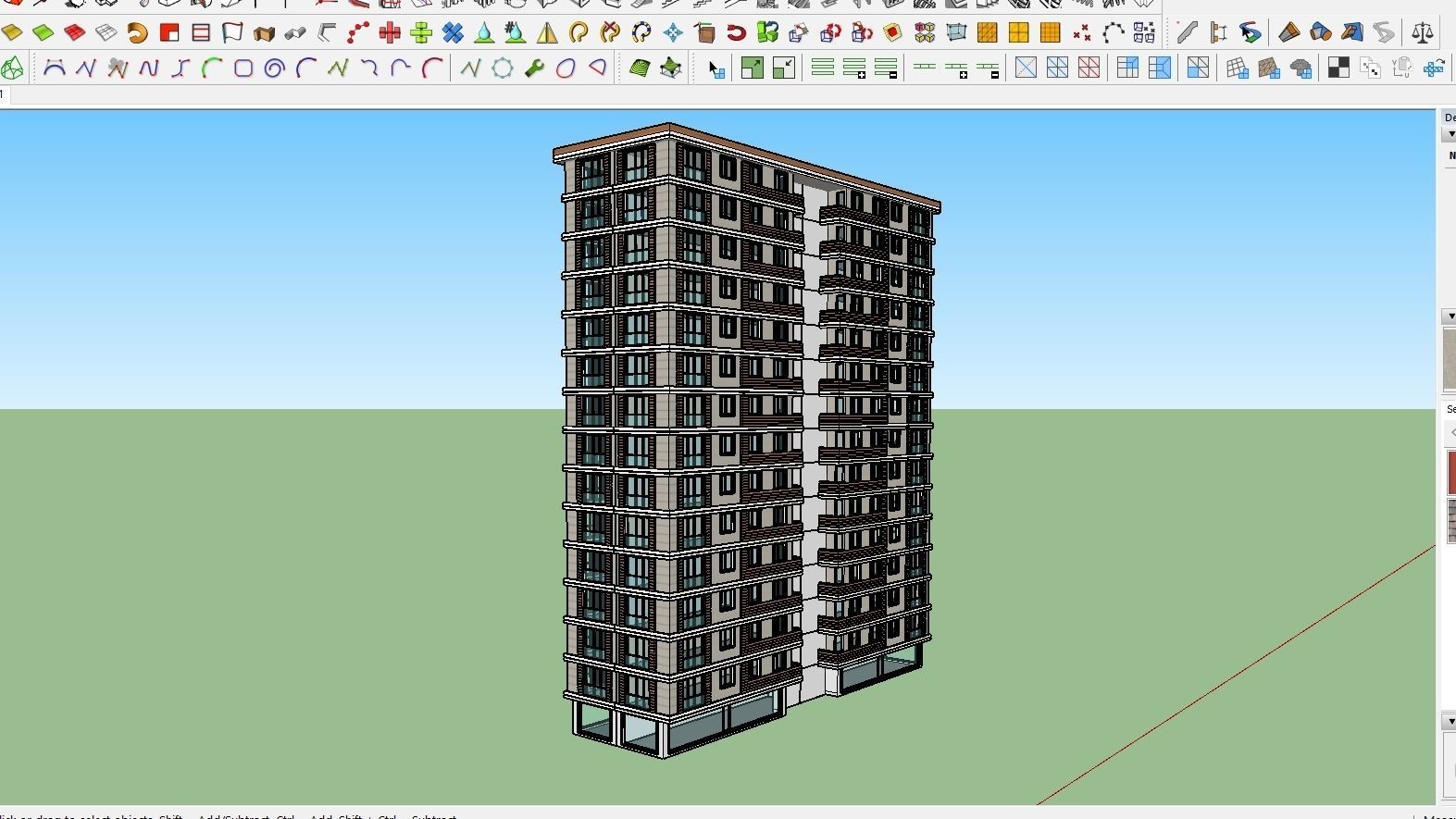Click the red undo-style arrow icon

(736, 33)
